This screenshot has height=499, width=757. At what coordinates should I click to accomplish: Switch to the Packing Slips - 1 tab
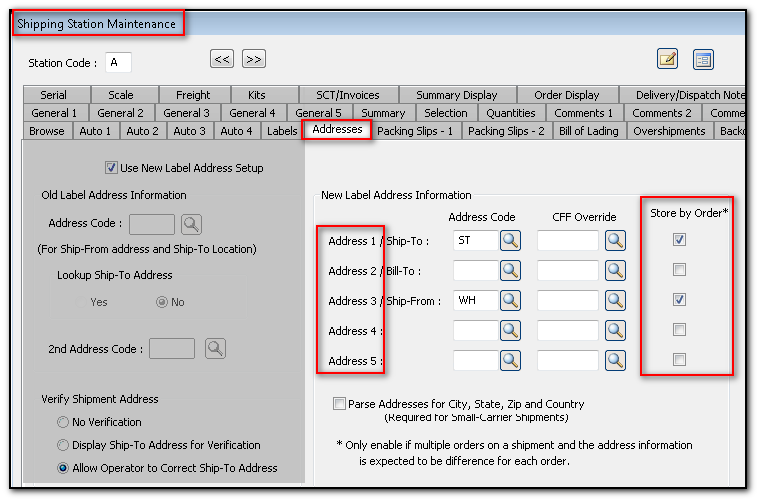[x=415, y=131]
